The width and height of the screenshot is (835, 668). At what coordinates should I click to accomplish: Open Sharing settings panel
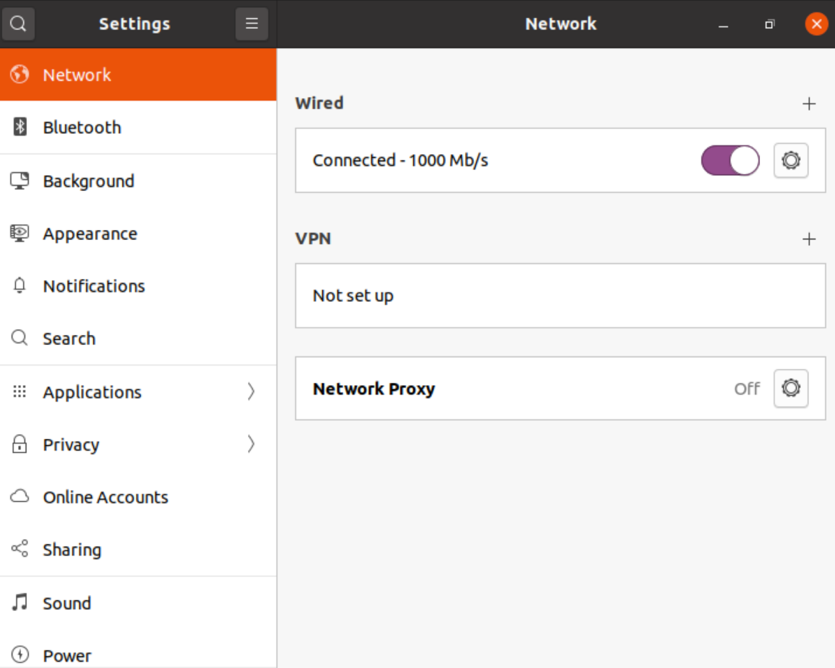[x=72, y=550]
